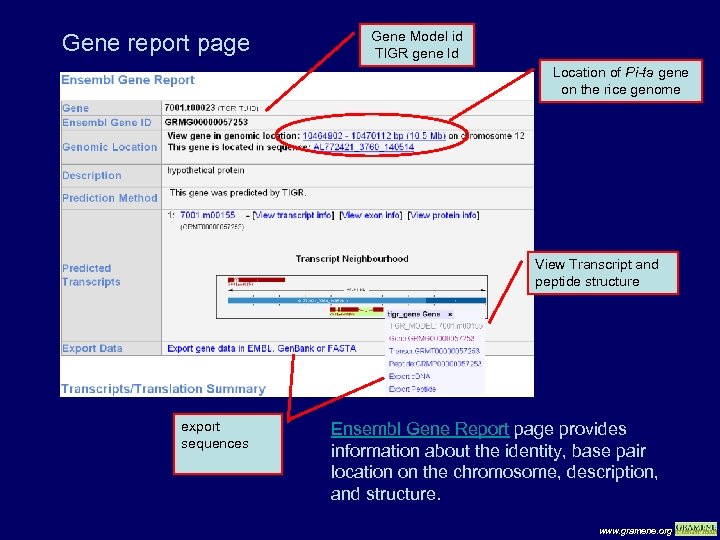720x540 pixels.
Task: Click 'Transcripts/Translation Summary' heading
Action: point(163,389)
